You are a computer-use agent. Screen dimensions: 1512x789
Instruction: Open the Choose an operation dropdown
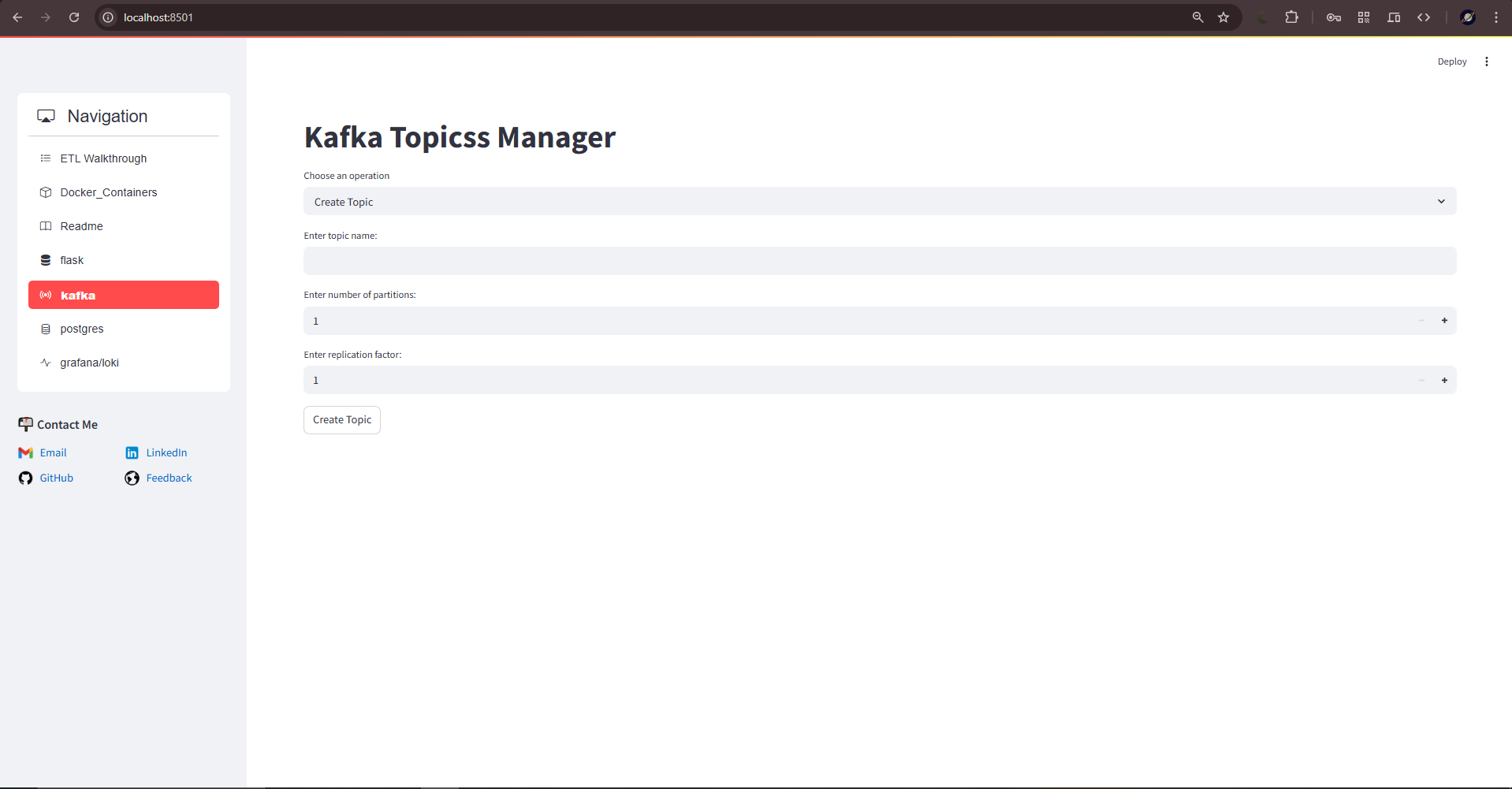[x=880, y=201]
